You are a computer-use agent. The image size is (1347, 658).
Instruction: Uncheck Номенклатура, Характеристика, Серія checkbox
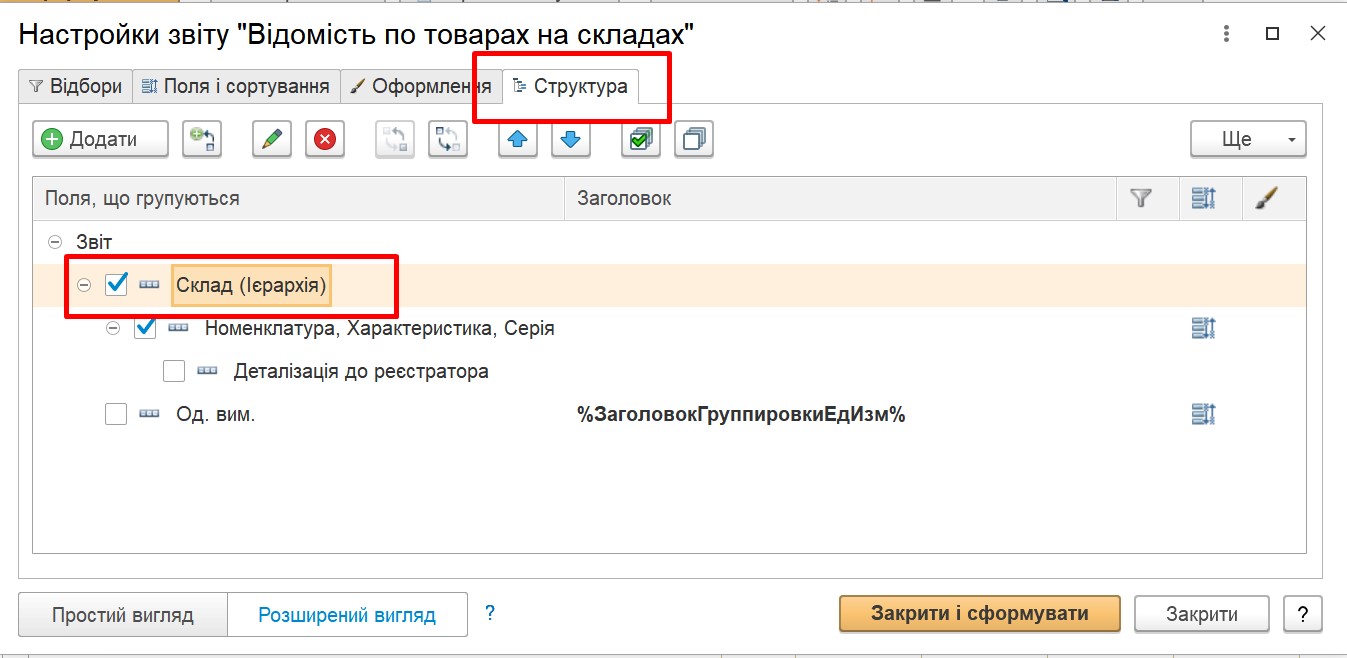pos(145,328)
